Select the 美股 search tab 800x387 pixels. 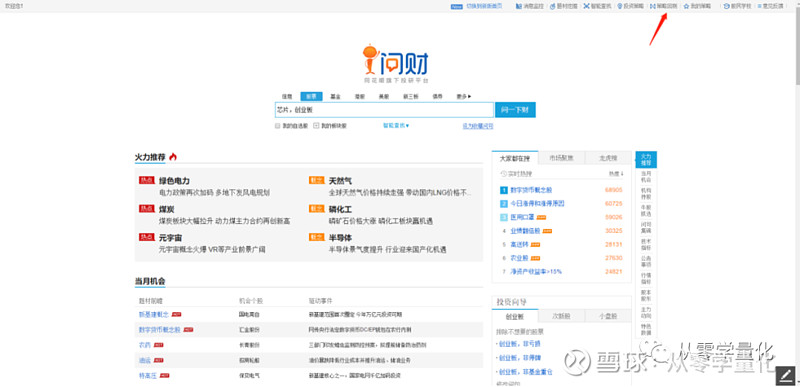pyautogui.click(x=384, y=96)
